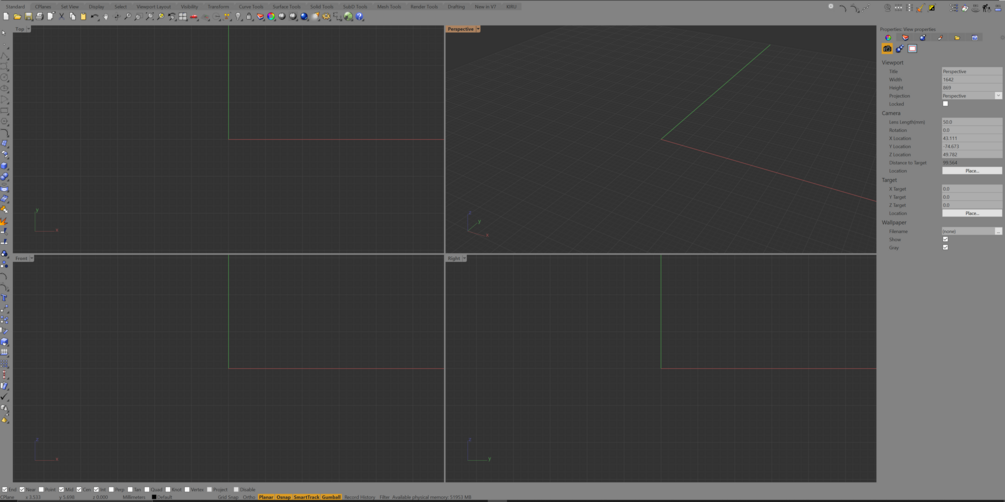Image resolution: width=1005 pixels, height=502 pixels.
Task: Click the Camera Location Place button
Action: tap(972, 171)
